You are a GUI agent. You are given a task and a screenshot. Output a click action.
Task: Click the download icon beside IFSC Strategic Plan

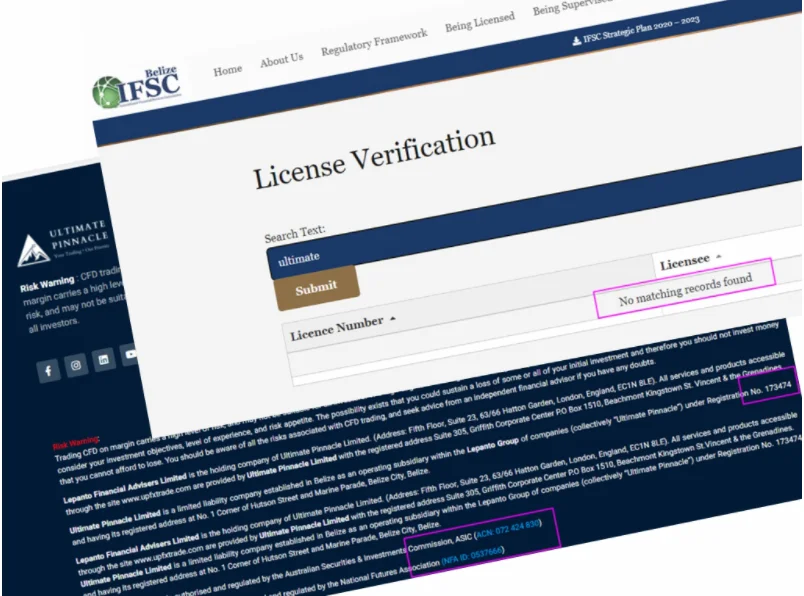pos(576,41)
